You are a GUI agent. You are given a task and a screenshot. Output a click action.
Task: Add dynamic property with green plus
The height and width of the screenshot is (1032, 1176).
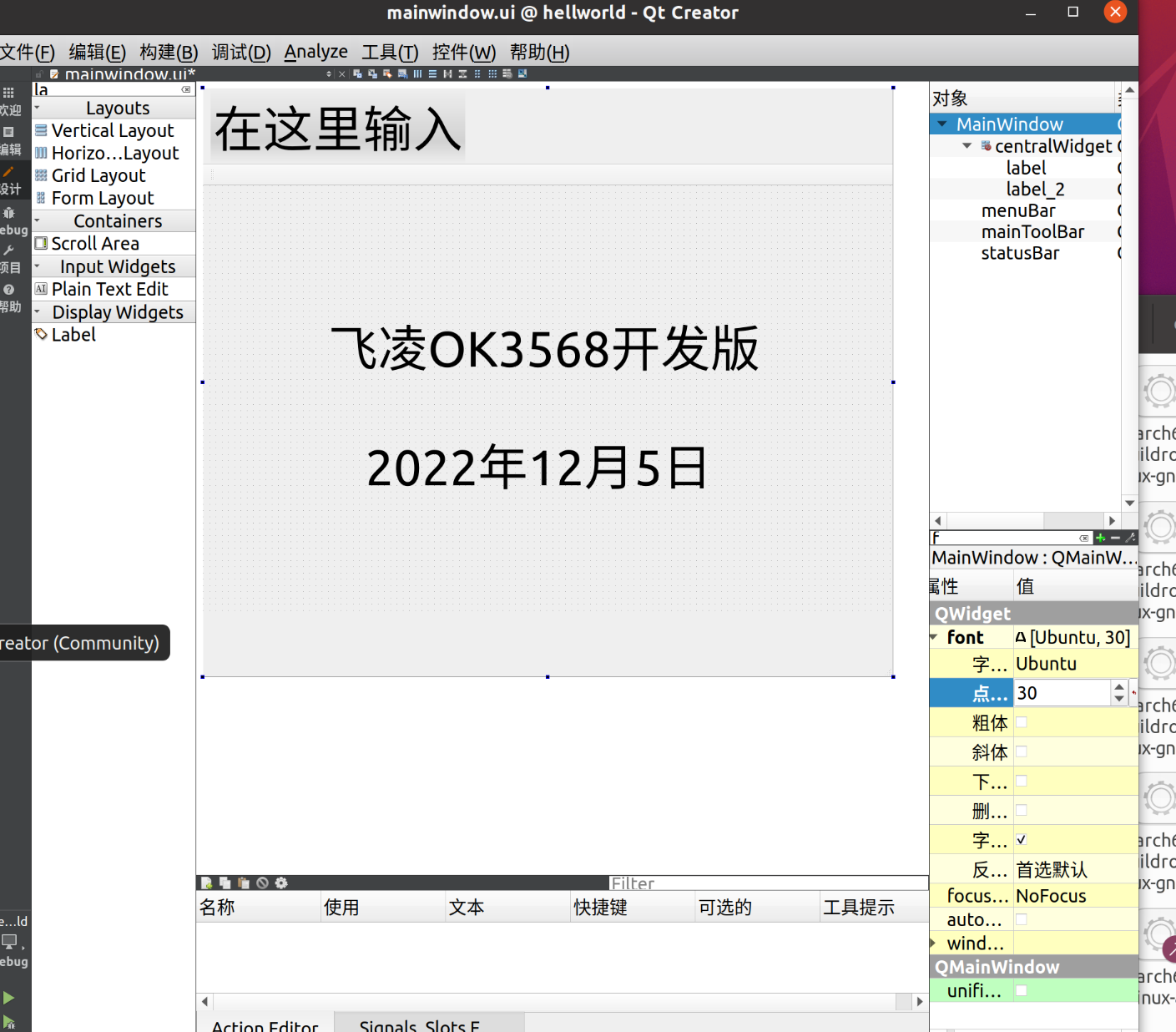tap(1100, 538)
